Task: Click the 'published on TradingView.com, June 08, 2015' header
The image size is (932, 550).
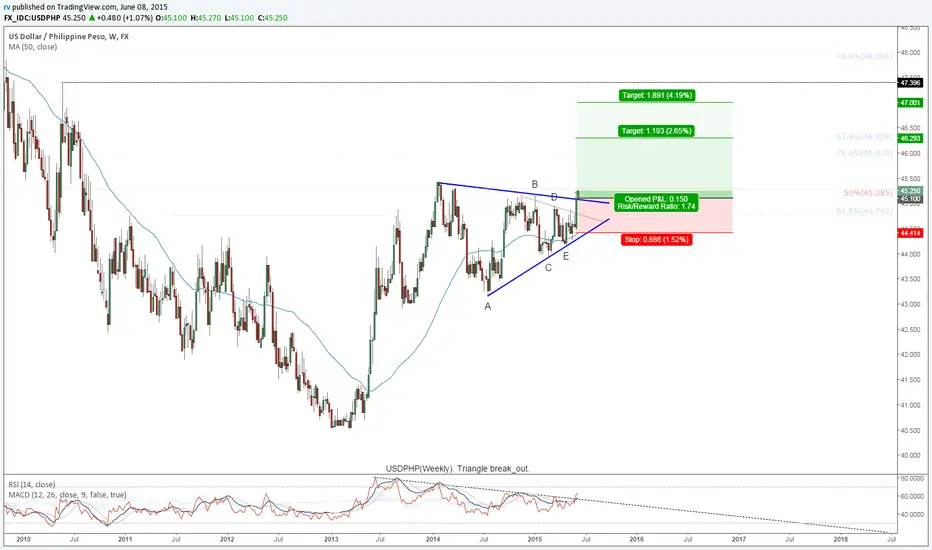Action: [x=90, y=7]
